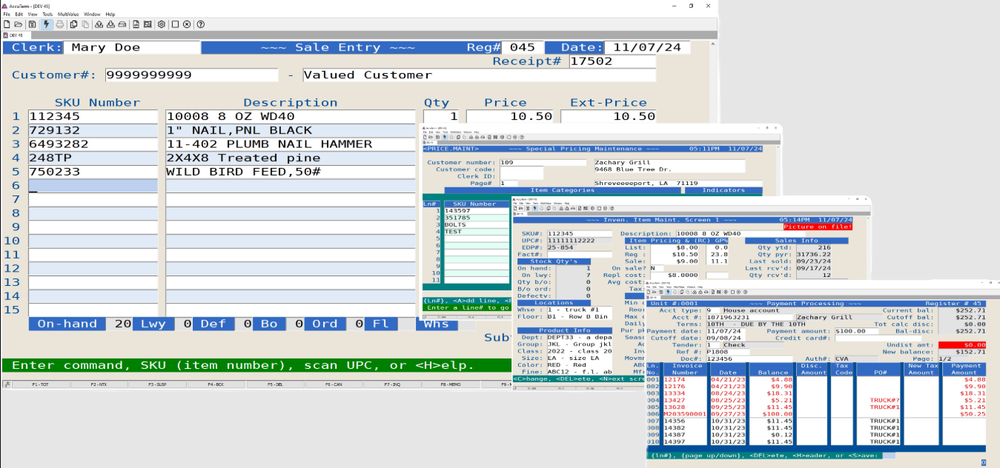1000x468 pixels.
Task: Click the Payment amount $100.00 field
Action: pyautogui.click(x=857, y=331)
